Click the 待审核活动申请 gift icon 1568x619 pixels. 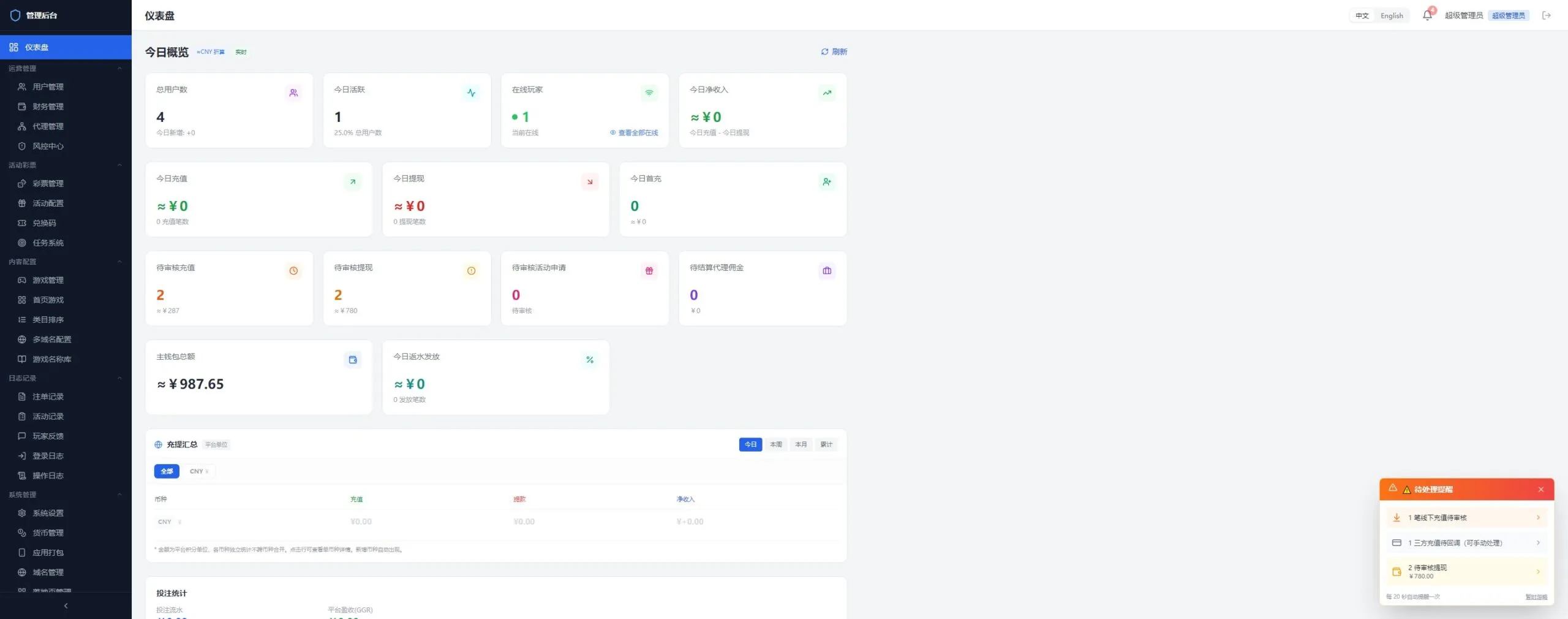click(x=649, y=270)
